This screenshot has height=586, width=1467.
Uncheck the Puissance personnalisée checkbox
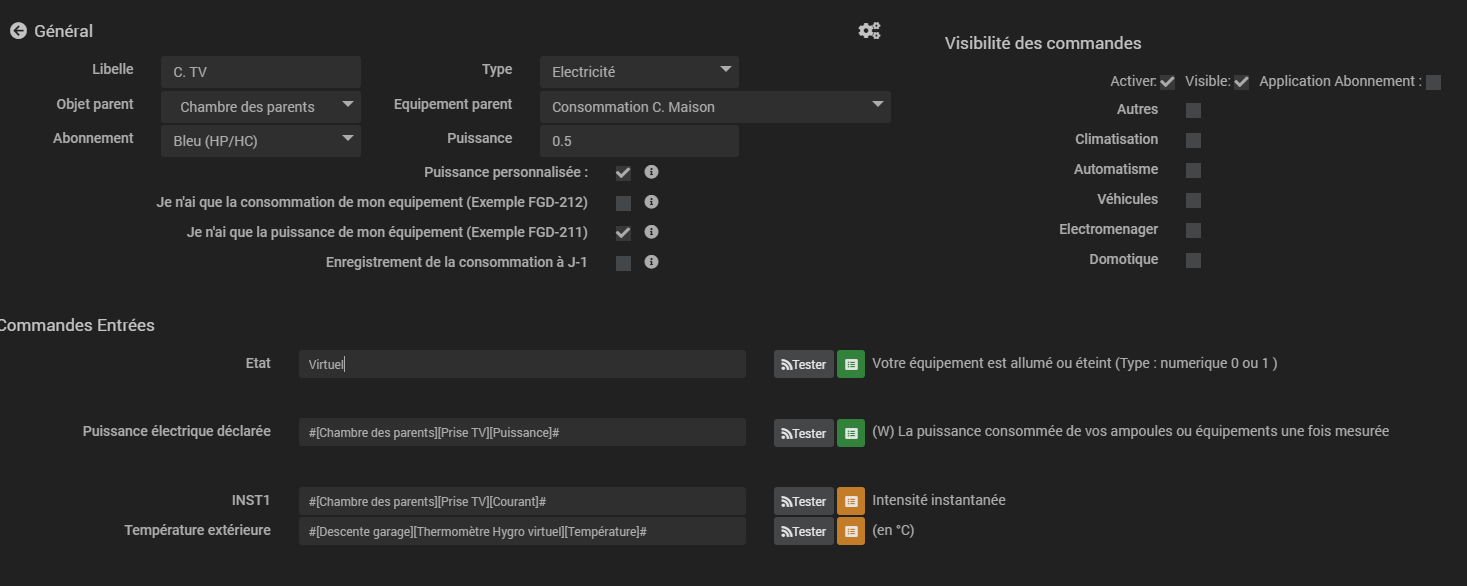pyautogui.click(x=623, y=173)
